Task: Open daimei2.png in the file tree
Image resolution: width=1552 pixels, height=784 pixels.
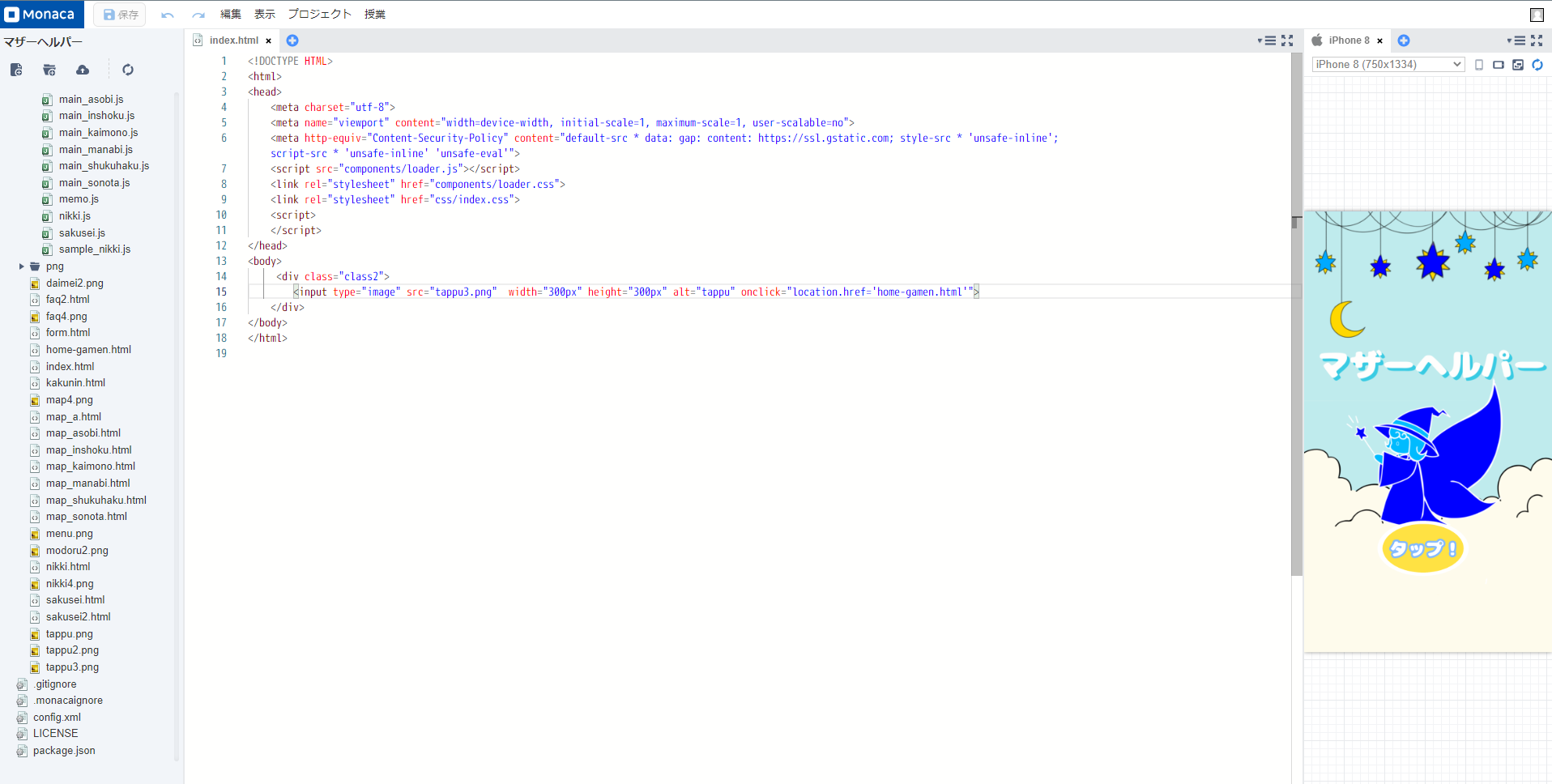Action: [x=75, y=283]
